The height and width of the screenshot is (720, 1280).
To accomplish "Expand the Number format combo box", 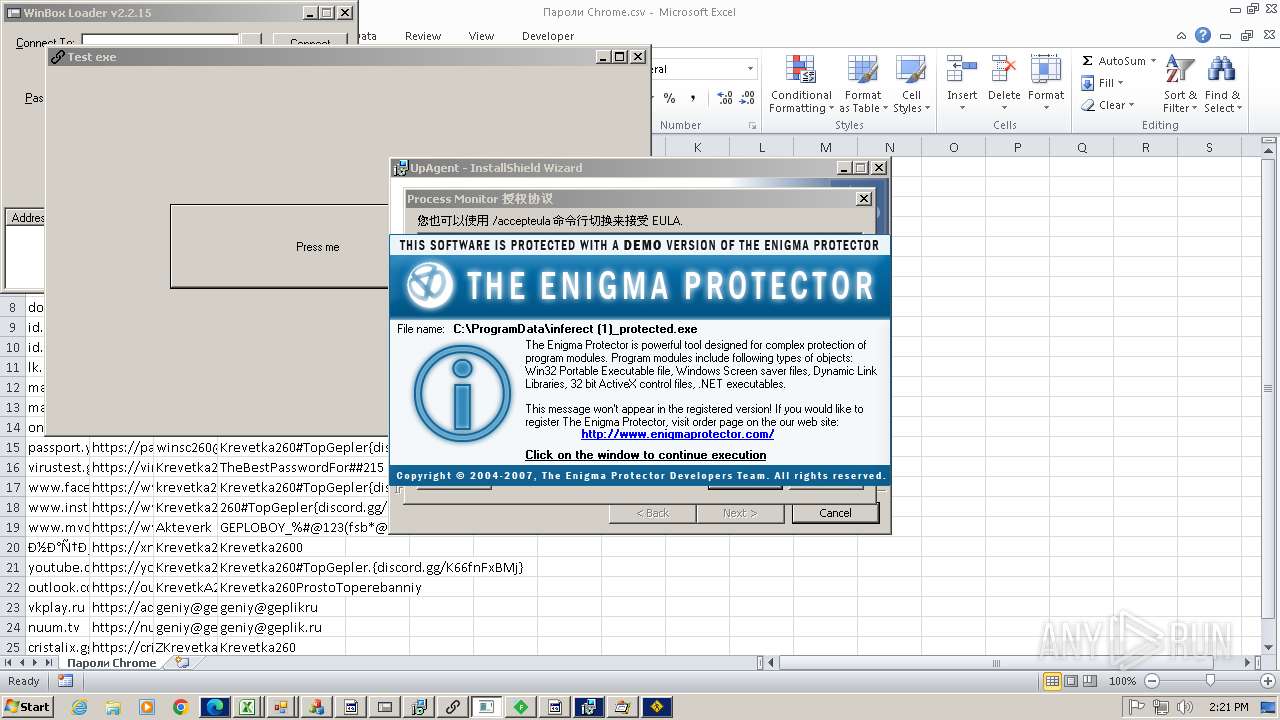I will [750, 69].
